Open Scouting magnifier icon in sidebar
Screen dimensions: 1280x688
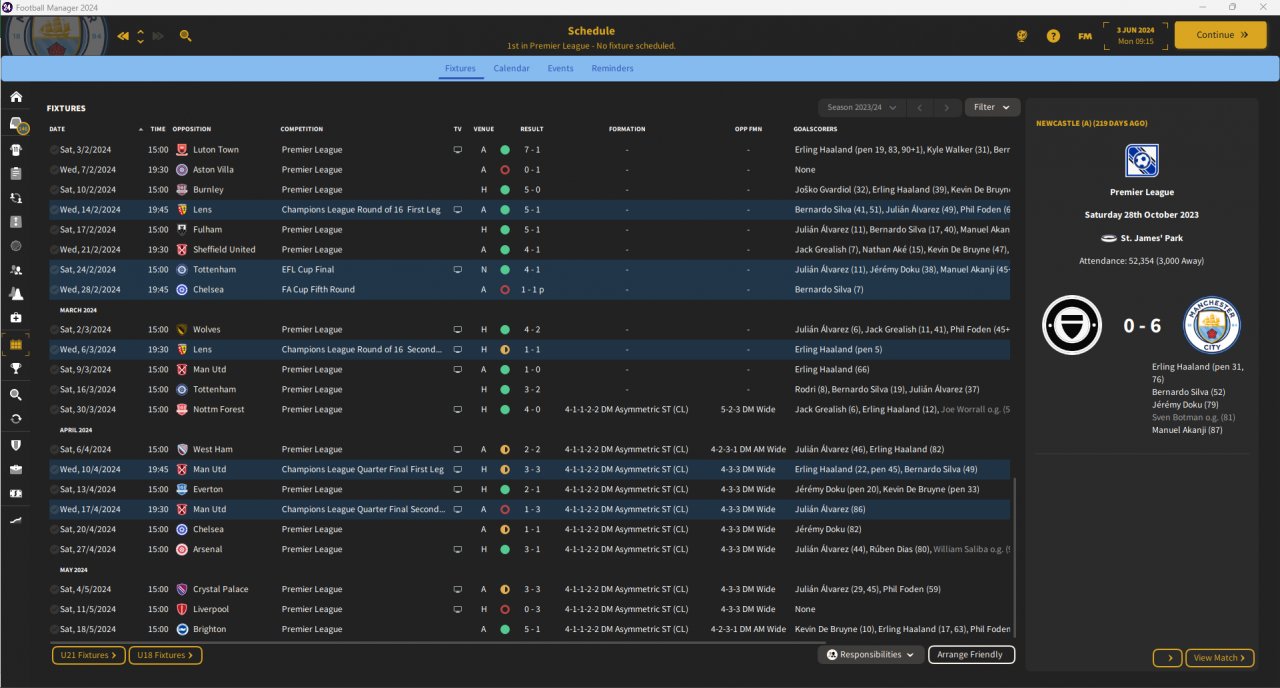[16, 395]
